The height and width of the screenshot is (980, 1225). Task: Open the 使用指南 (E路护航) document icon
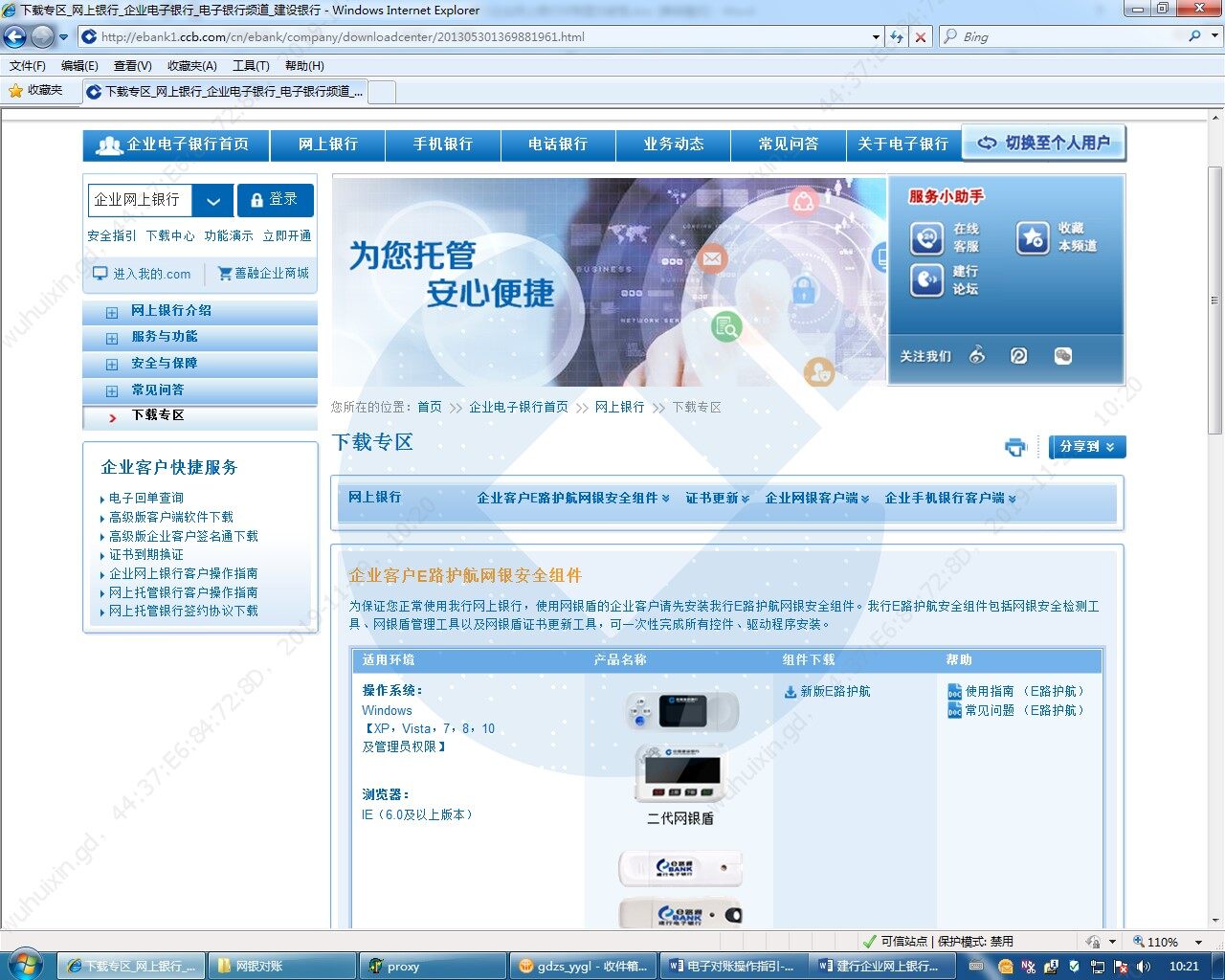pyautogui.click(x=954, y=692)
